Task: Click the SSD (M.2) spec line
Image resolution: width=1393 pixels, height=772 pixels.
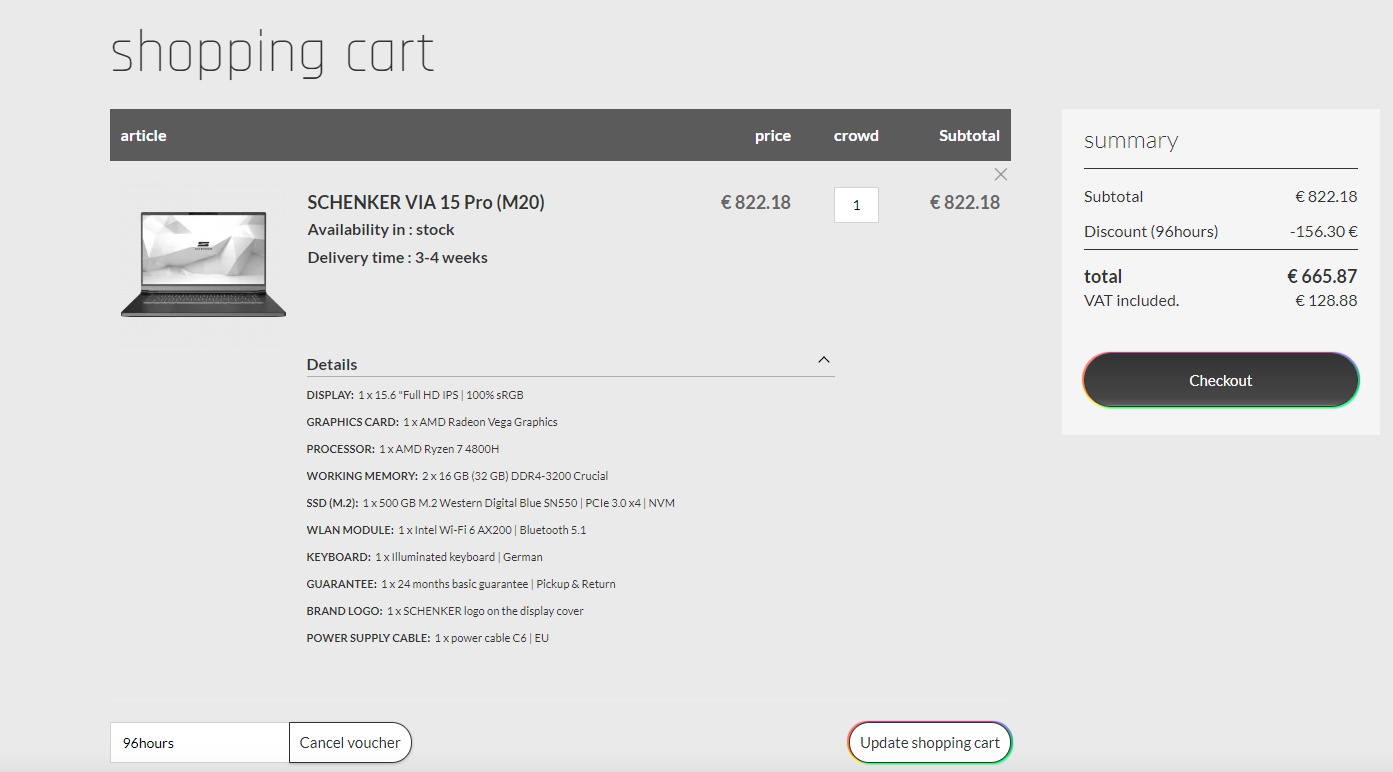Action: pos(491,503)
